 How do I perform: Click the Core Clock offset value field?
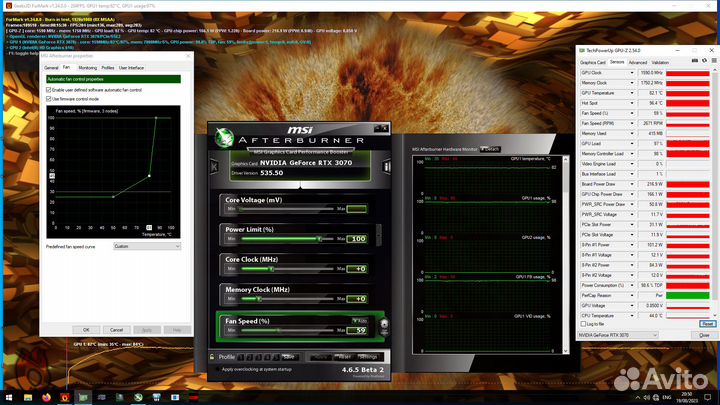[357, 269]
